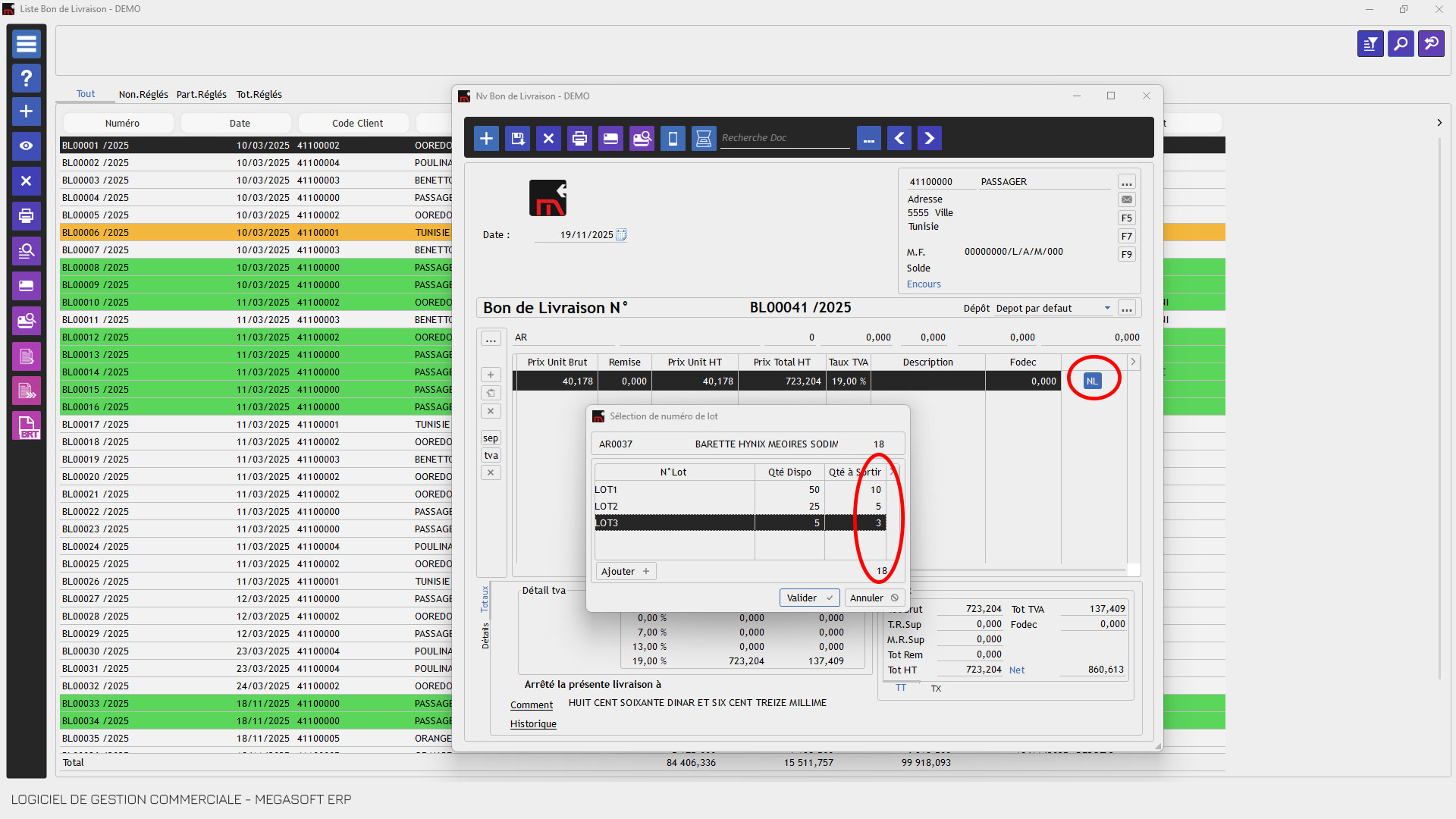Click the ellipsis button next to Recherche Doc
1456x819 pixels.
pyautogui.click(x=869, y=138)
